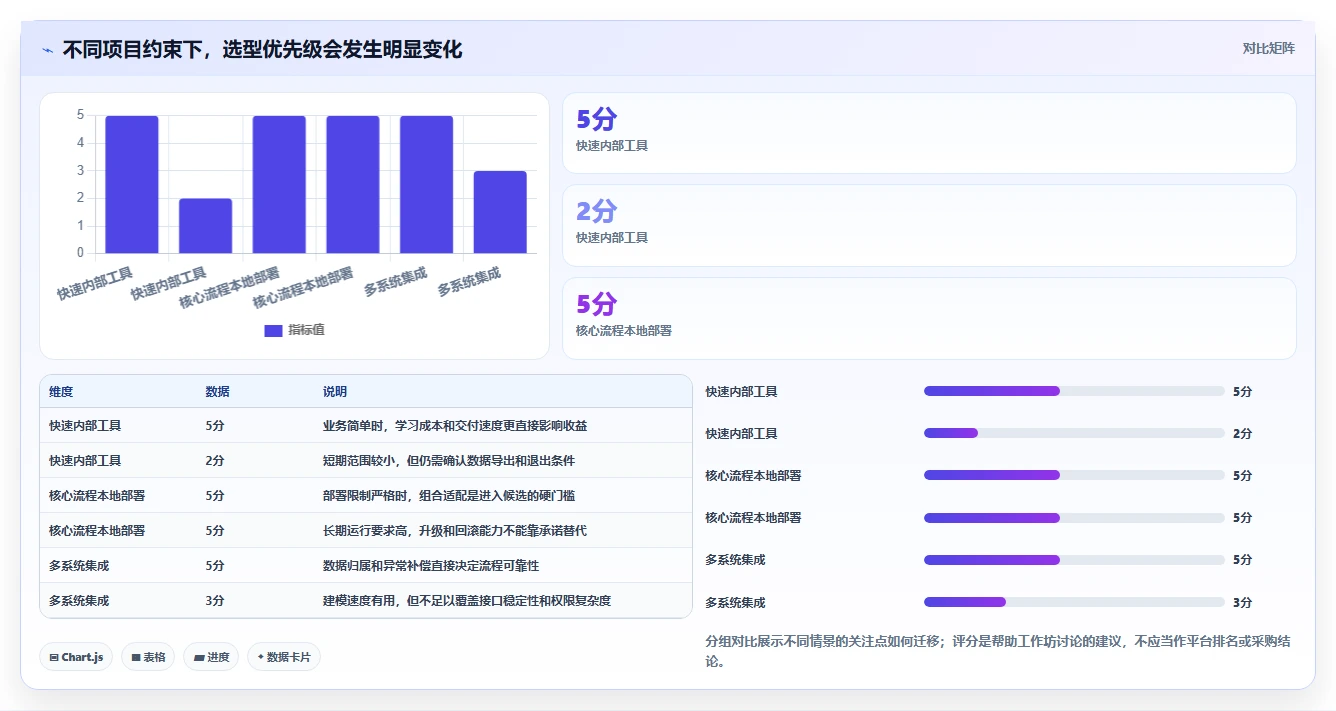Viewport: 1336px width, 711px height.
Task: Select the 数据卡片 tag
Action: pos(284,657)
